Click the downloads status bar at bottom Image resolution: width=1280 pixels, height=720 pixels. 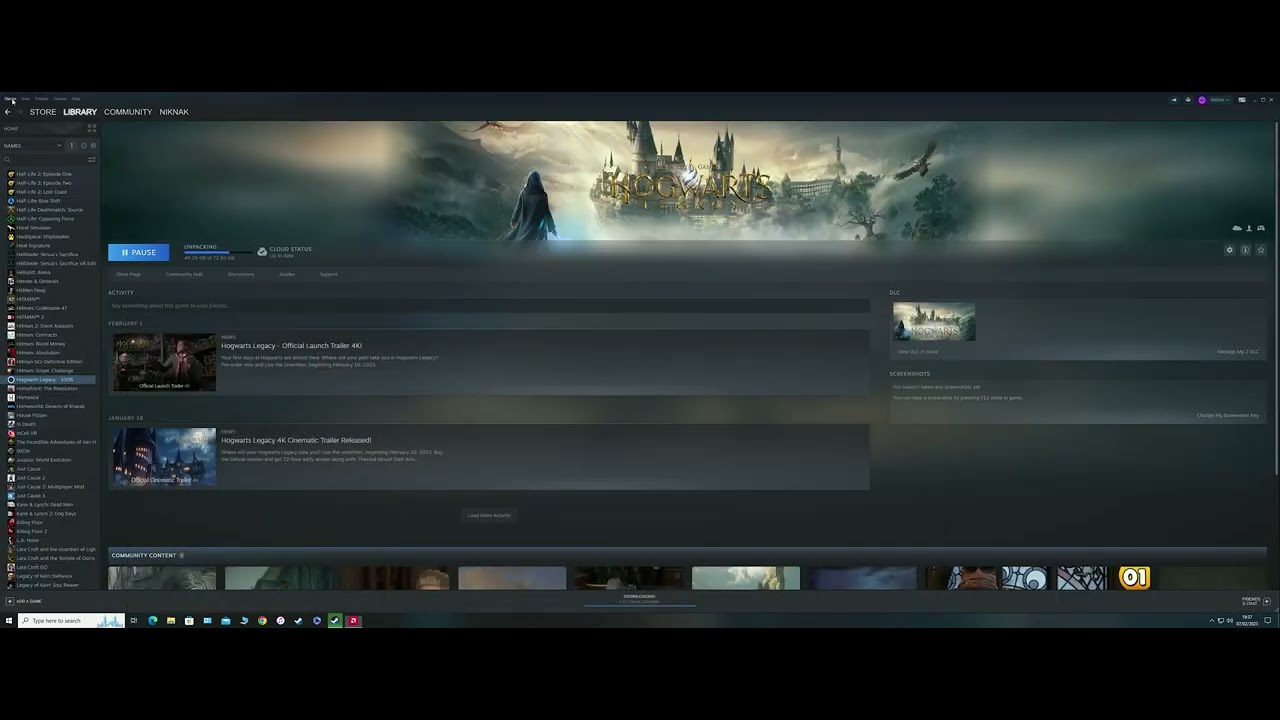click(x=640, y=599)
